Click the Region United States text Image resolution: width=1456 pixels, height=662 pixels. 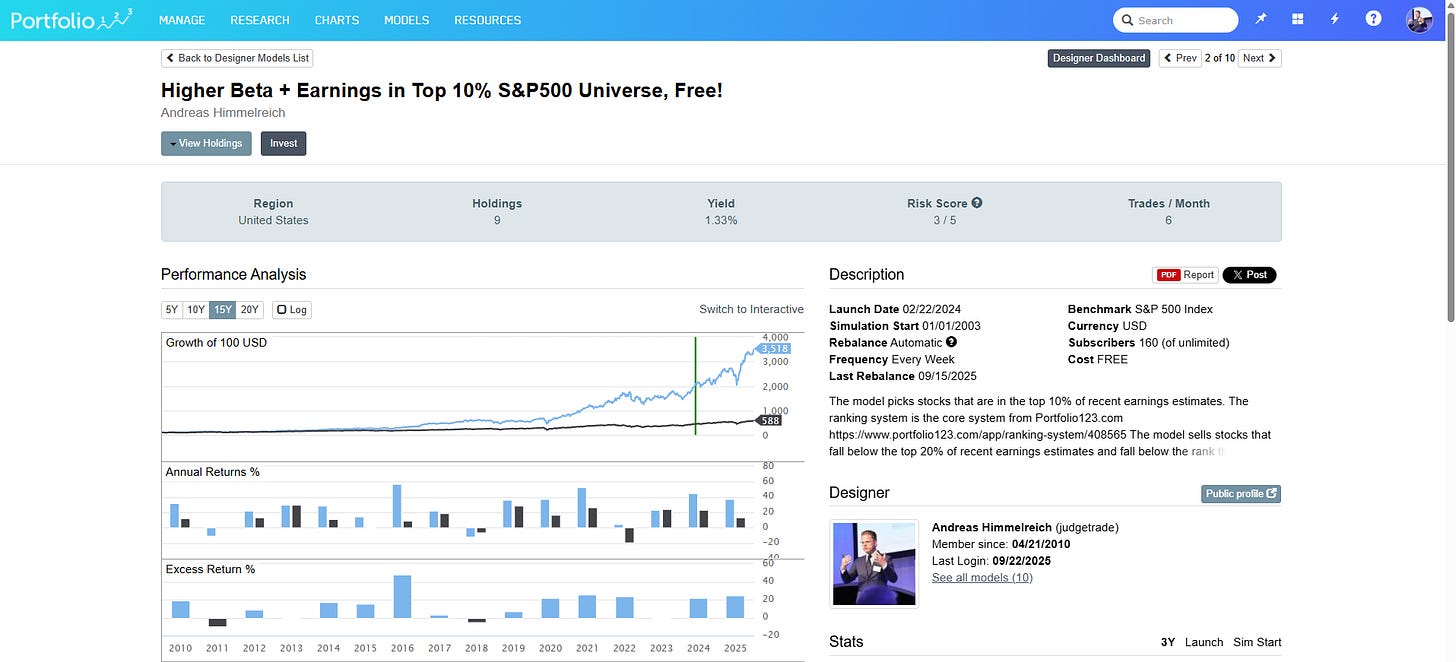(273, 212)
